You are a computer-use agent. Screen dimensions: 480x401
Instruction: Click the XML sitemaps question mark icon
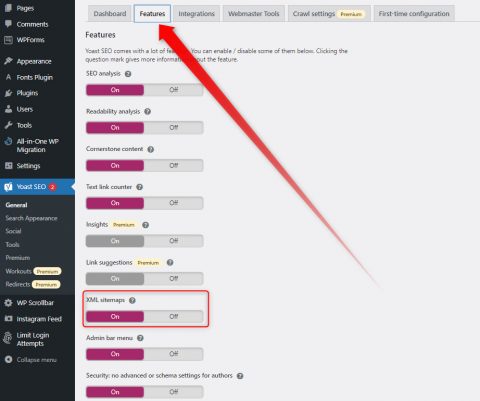pos(132,300)
